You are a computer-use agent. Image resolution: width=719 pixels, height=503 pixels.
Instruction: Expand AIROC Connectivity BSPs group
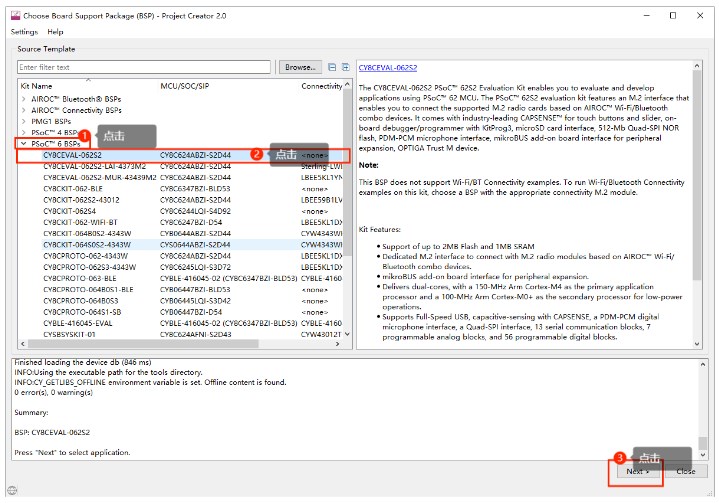point(24,110)
